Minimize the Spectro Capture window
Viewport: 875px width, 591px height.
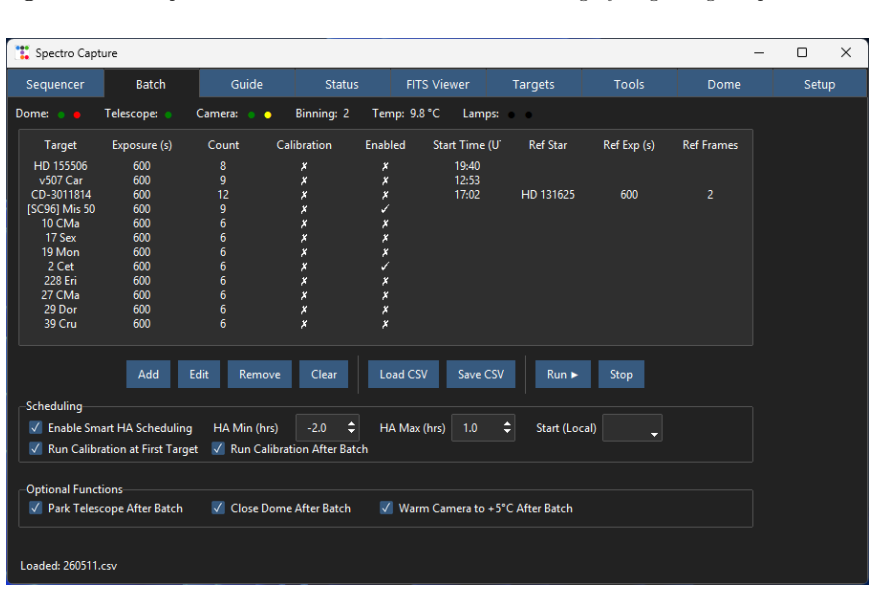(759, 52)
